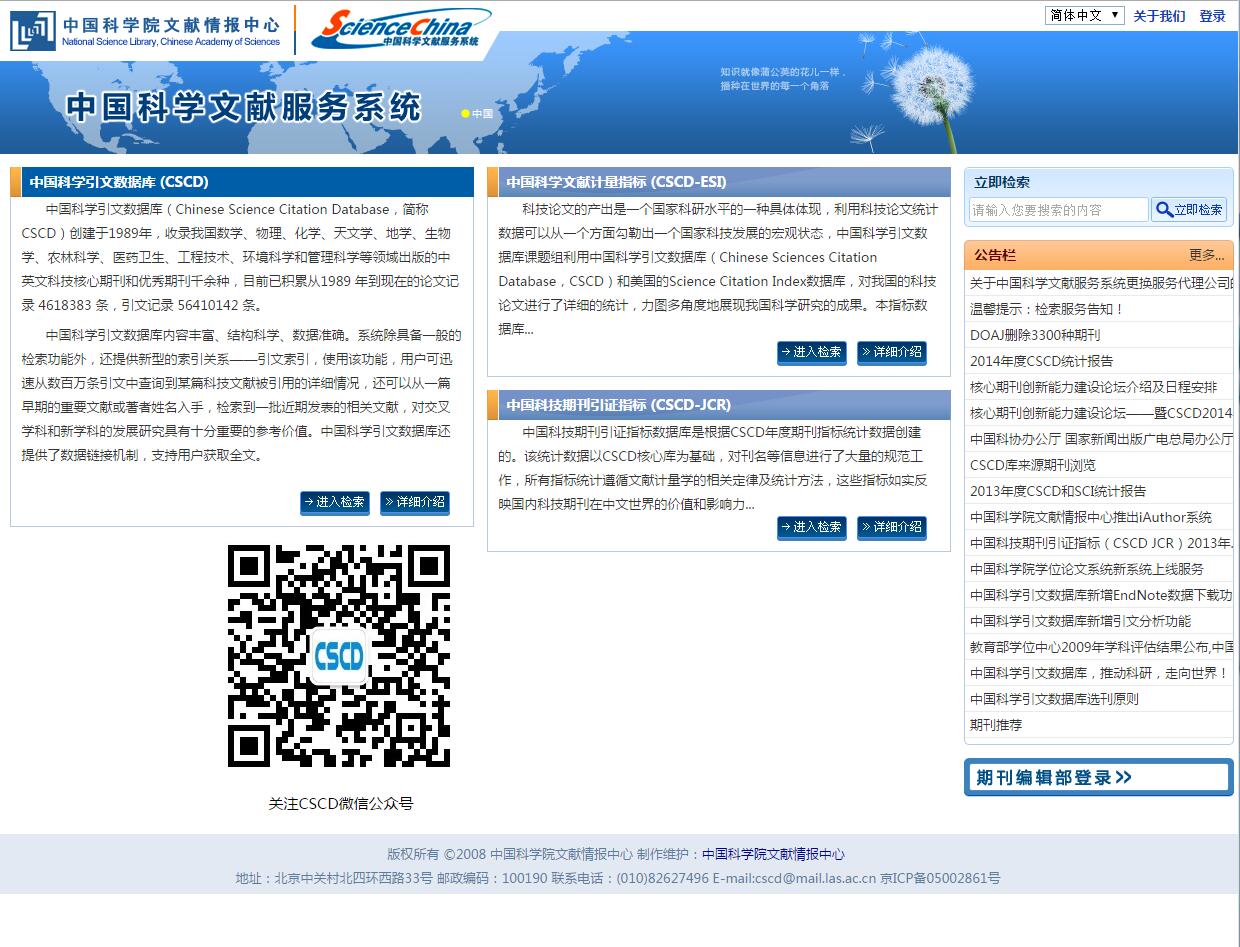Click 进入检索 under the CSCD-JCR panel
The image size is (1240, 947).
coord(812,527)
